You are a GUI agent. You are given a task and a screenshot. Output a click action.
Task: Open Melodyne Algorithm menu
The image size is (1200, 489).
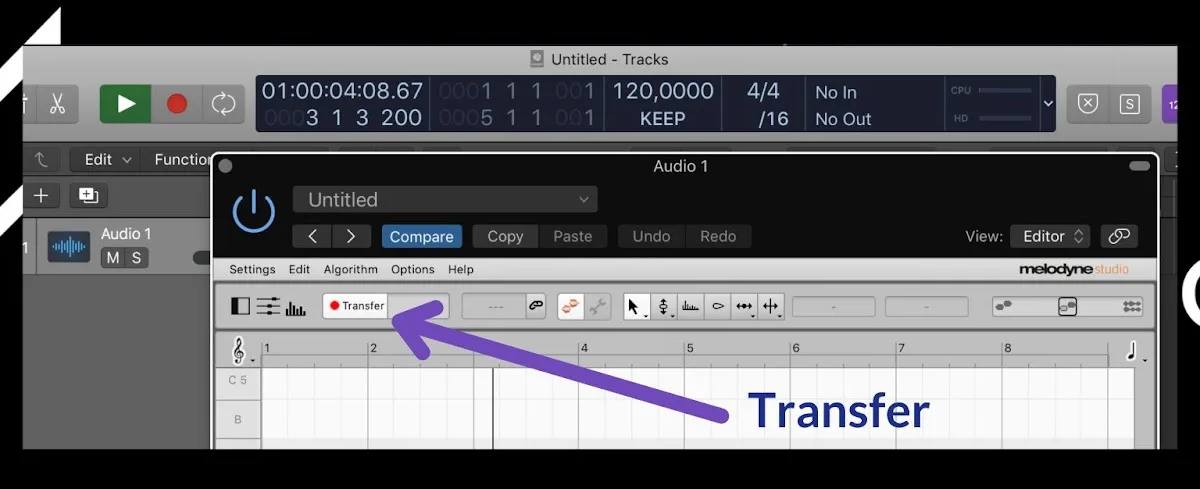350,269
